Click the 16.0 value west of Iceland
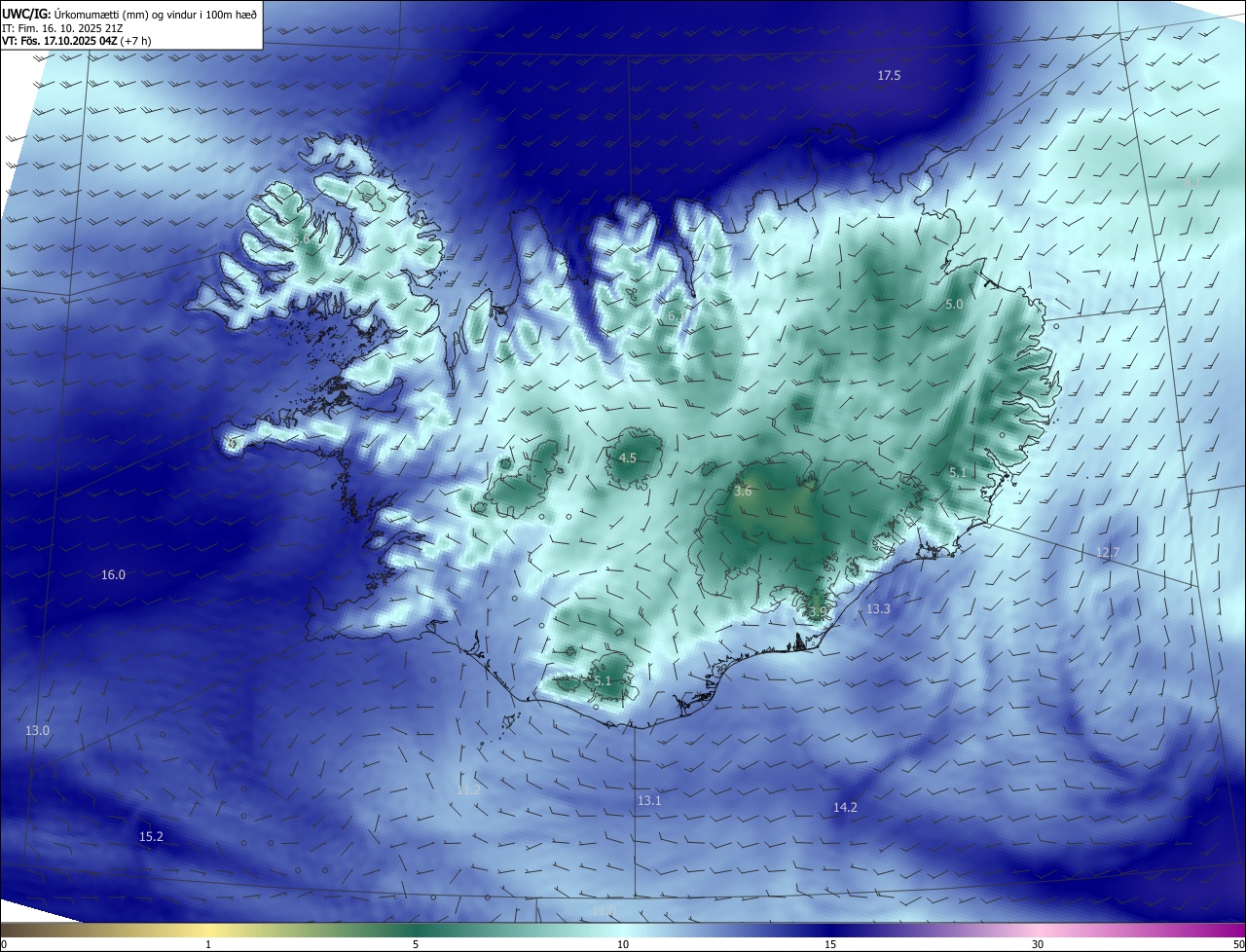Image resolution: width=1246 pixels, height=952 pixels. coord(113,575)
